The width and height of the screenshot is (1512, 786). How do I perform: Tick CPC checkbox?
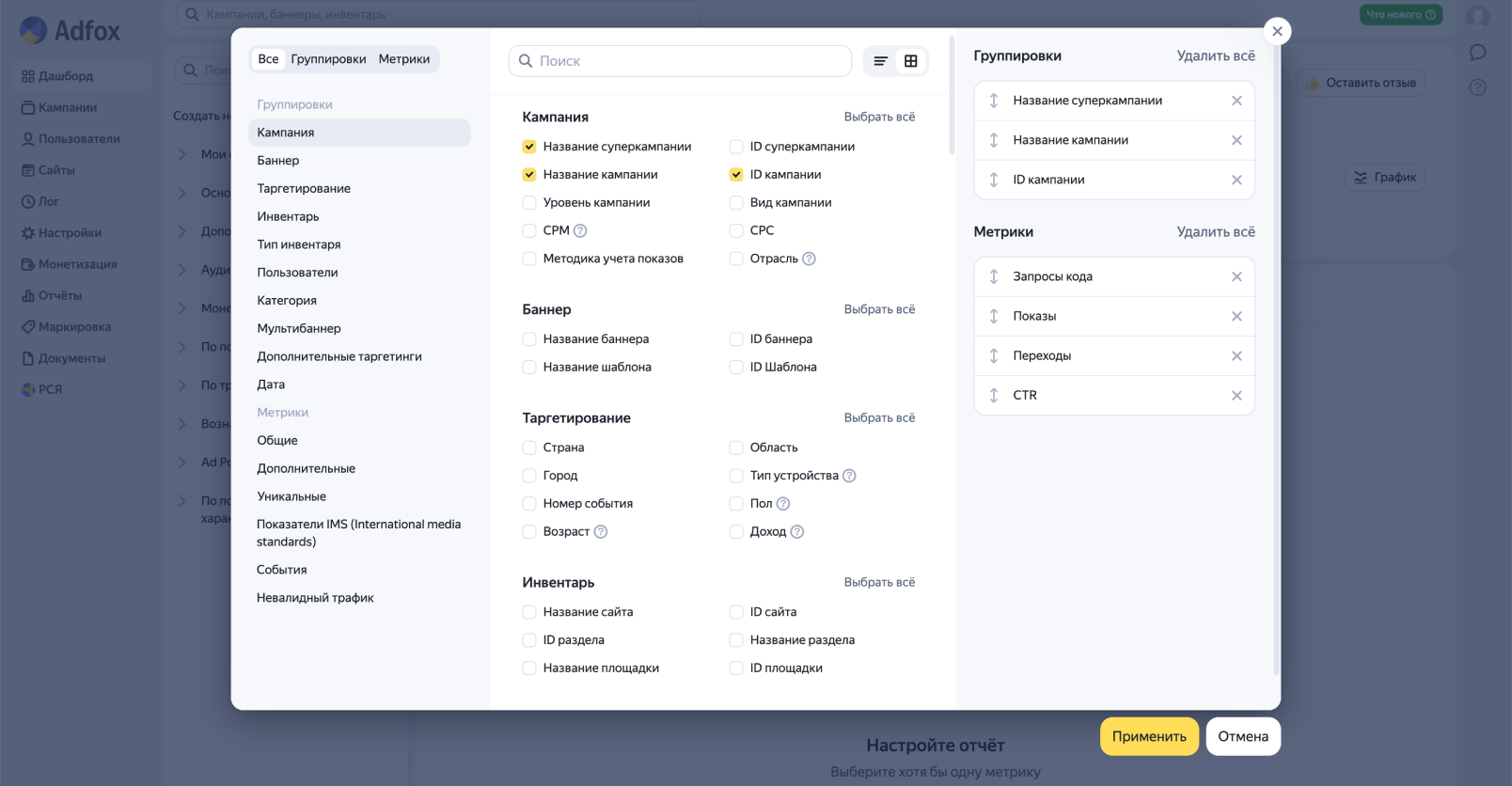click(x=736, y=230)
